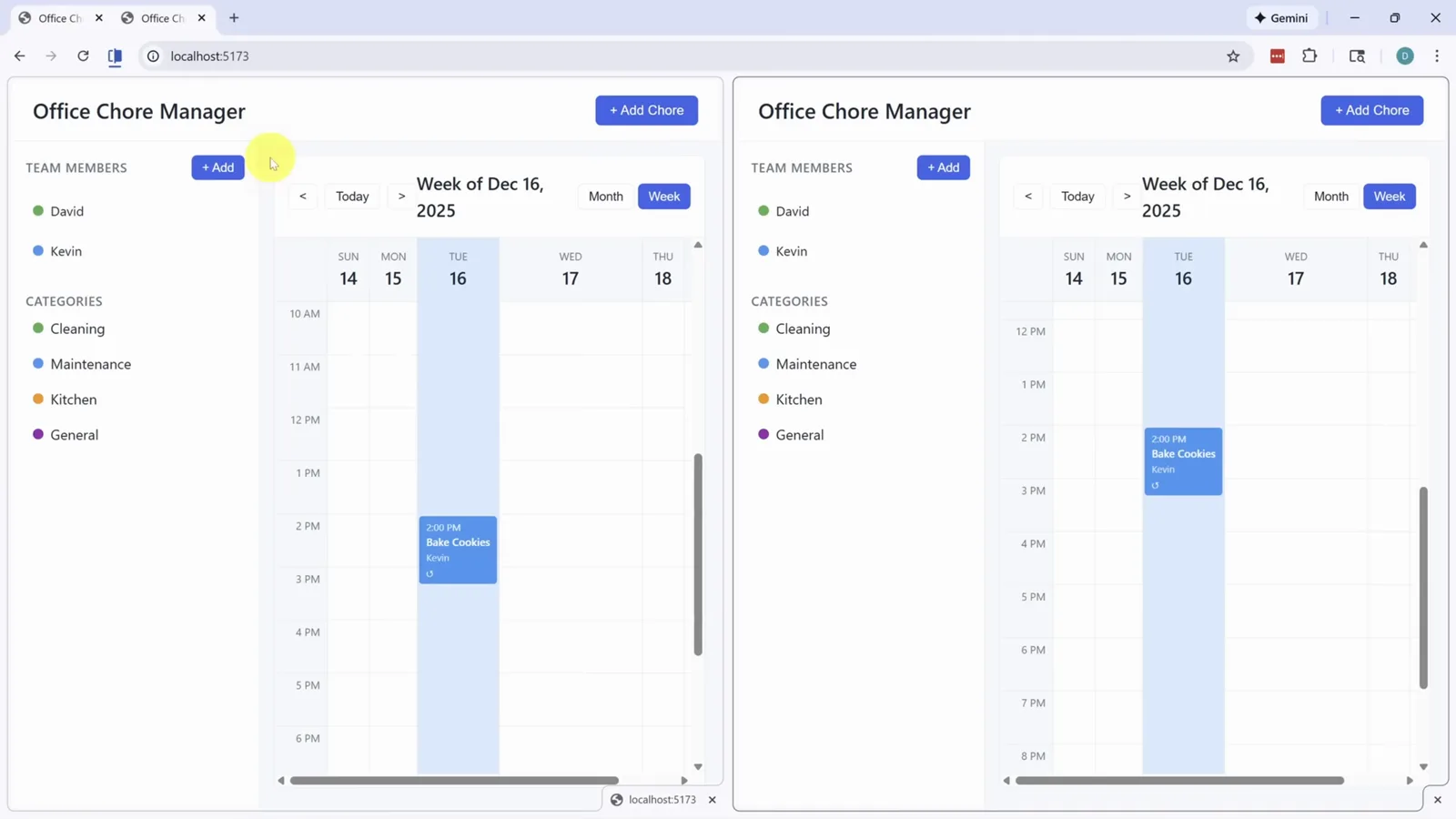Close the localhost:5173 label at the bottom of the left pane
The image size is (1456, 819).
point(713,800)
